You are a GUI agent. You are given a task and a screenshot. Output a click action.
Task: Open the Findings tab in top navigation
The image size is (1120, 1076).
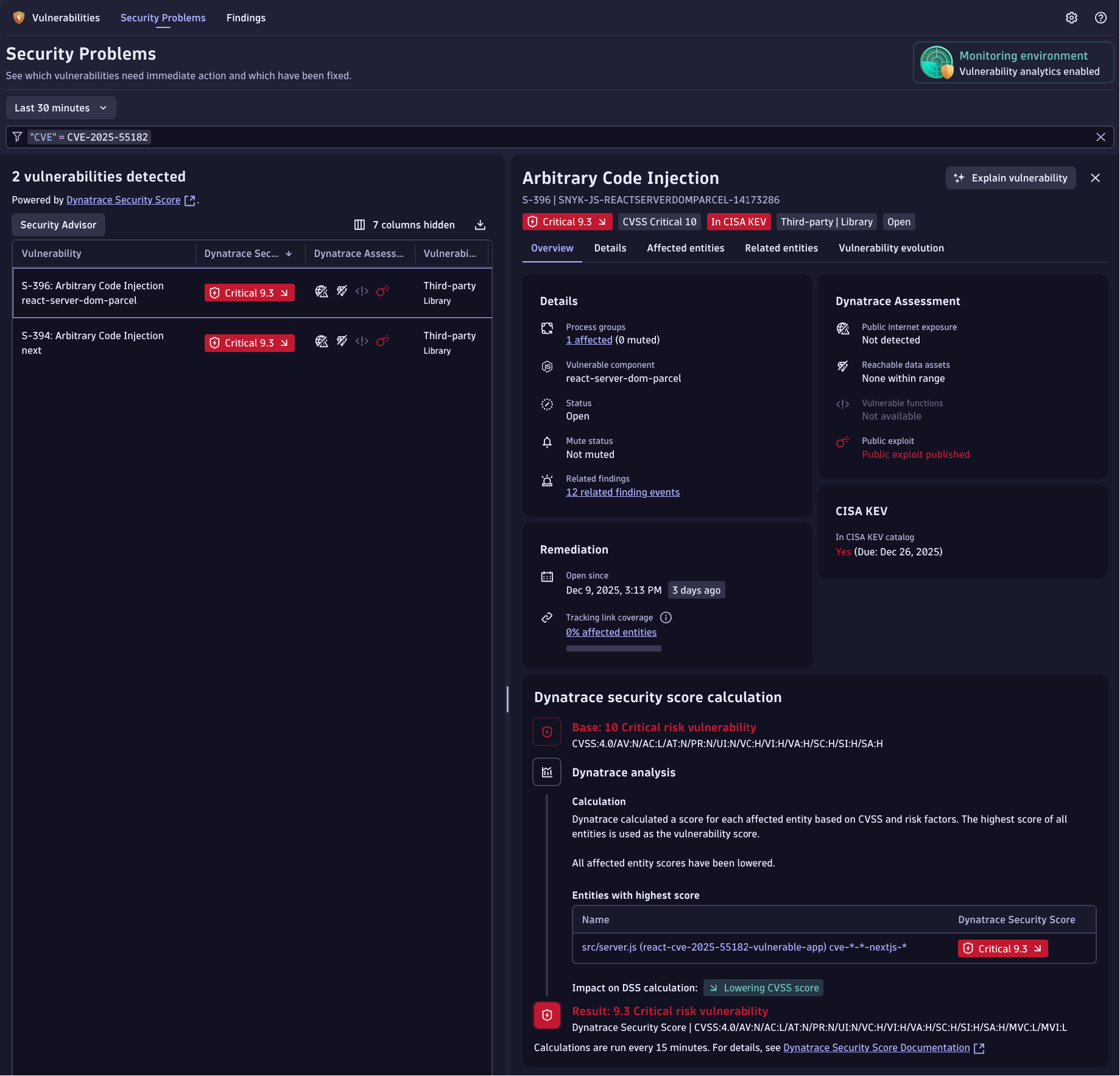(246, 18)
